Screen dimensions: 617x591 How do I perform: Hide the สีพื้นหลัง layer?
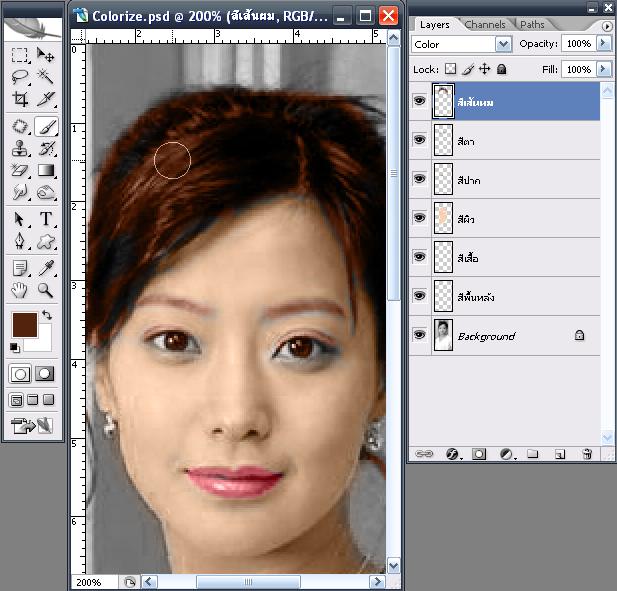pos(419,296)
